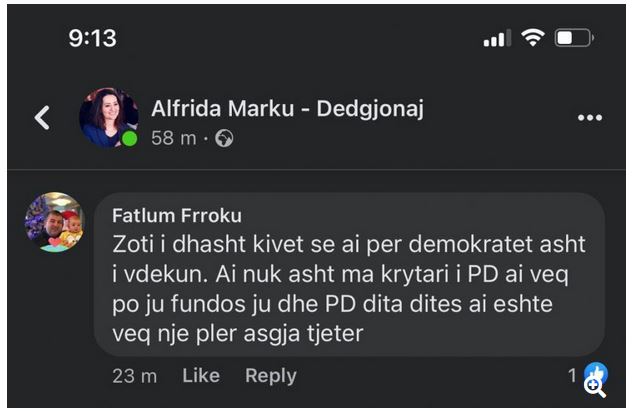The height and width of the screenshot is (411, 634).
Task: Click the blue thumbs-up reaction icon
Action: pos(595,374)
